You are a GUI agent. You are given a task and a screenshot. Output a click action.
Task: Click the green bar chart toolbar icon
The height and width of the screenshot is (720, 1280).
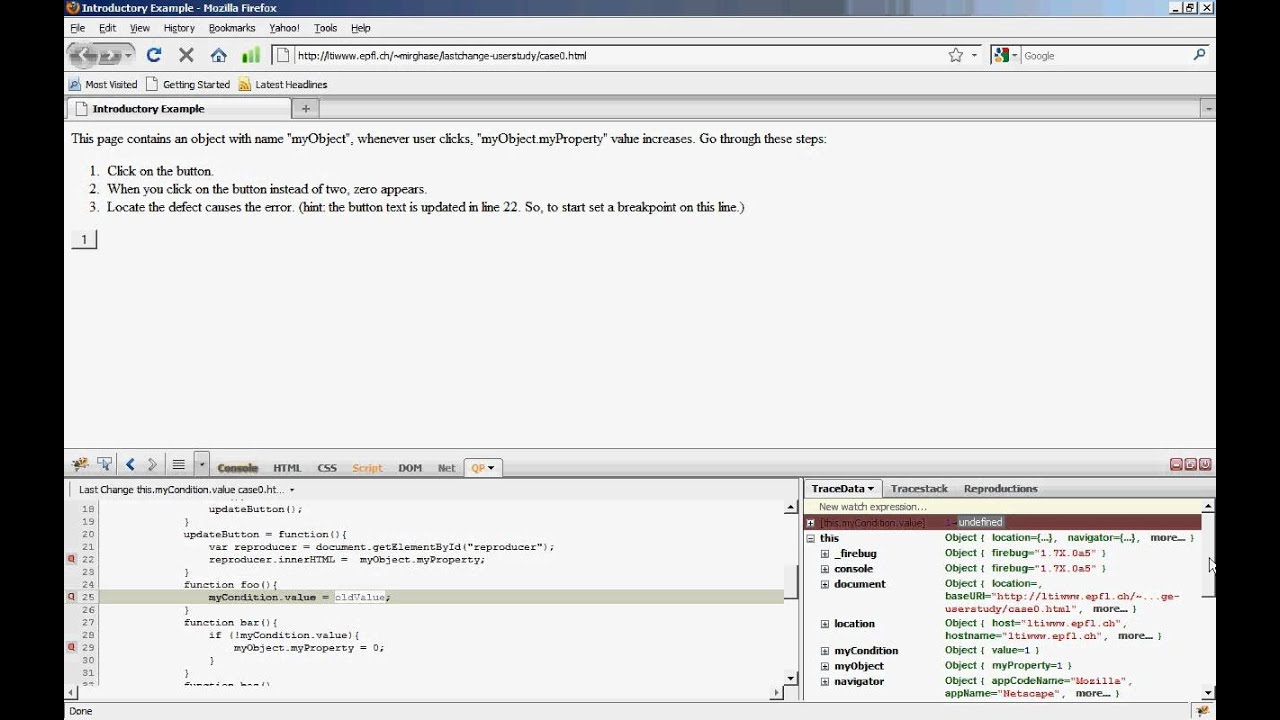point(251,55)
